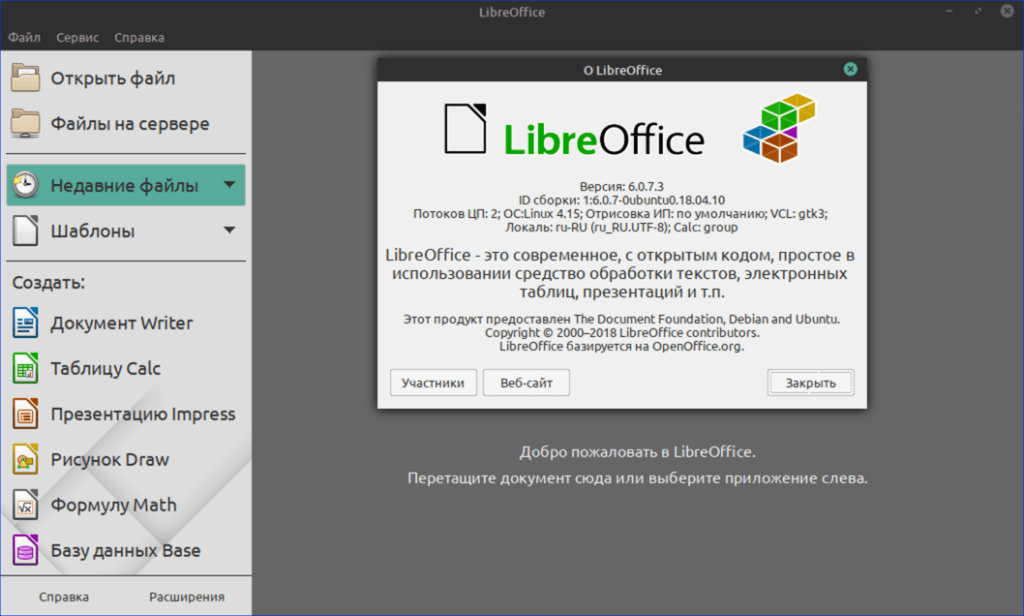Click the Участники button
This screenshot has width=1024, height=616.
click(433, 383)
